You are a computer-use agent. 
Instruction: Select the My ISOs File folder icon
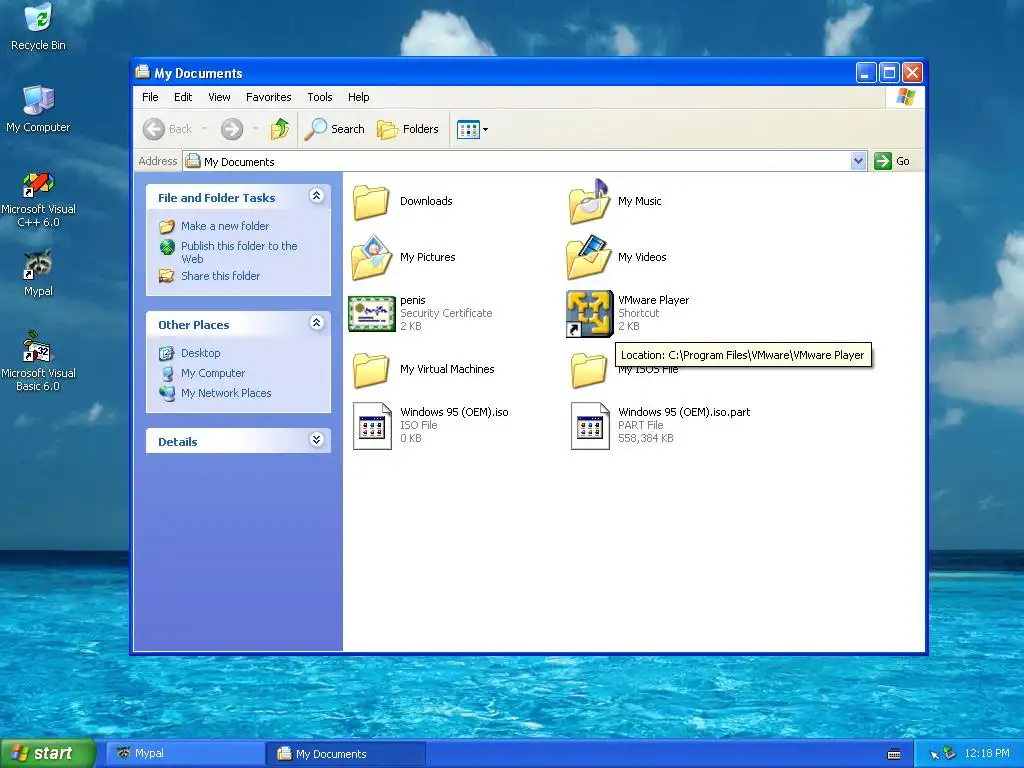(588, 370)
